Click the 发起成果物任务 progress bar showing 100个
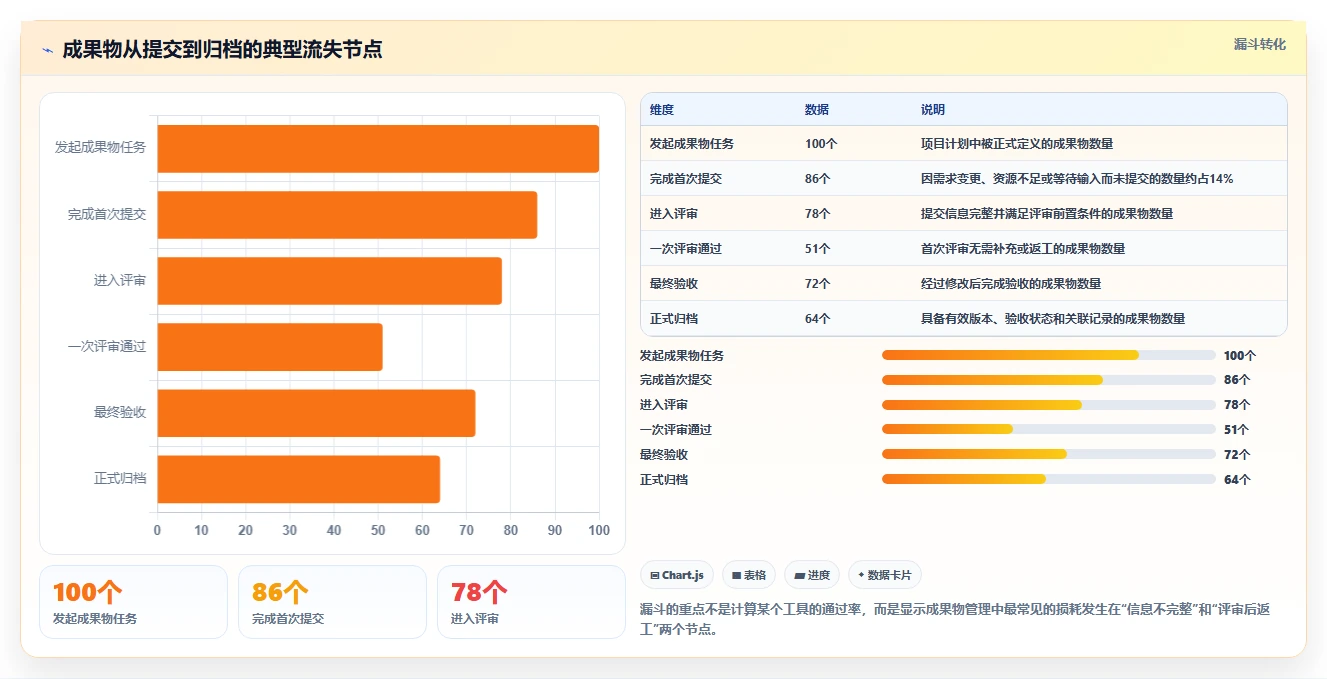This screenshot has width=1327, height=679. pyautogui.click(x=1049, y=355)
